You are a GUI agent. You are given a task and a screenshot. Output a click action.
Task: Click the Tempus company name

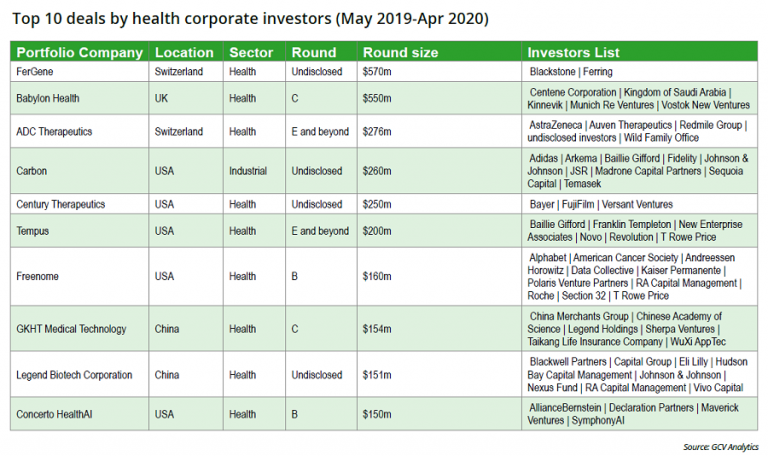coord(34,230)
